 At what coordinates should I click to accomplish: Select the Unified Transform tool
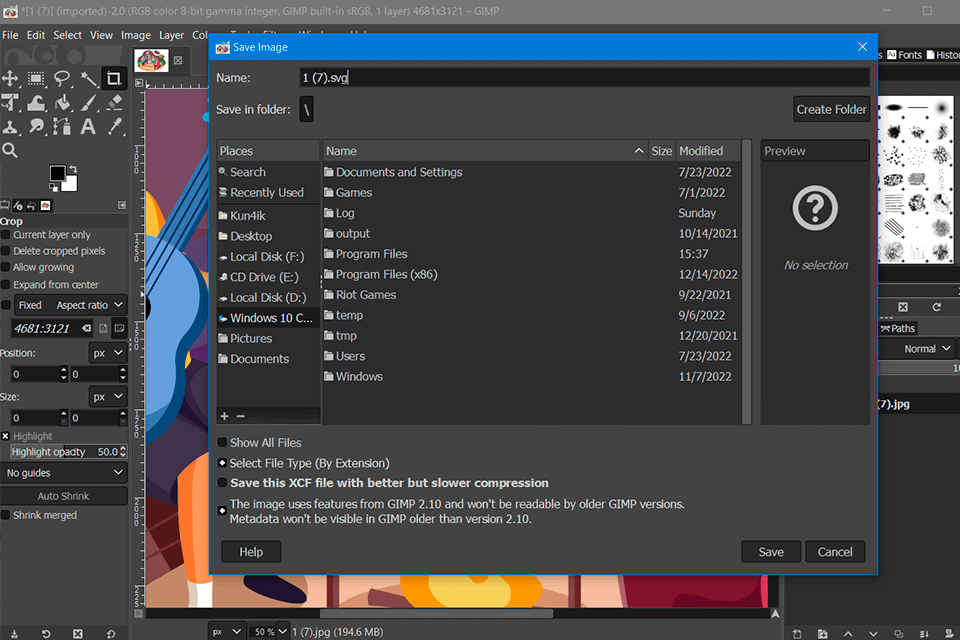point(10,103)
